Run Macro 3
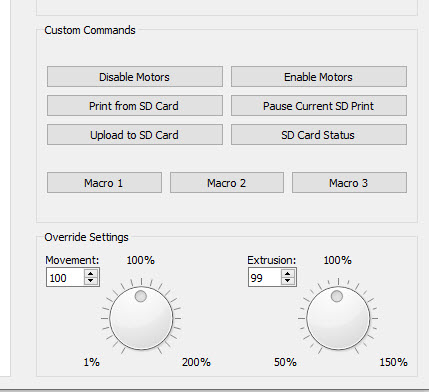The image size is (429, 392). click(x=349, y=183)
